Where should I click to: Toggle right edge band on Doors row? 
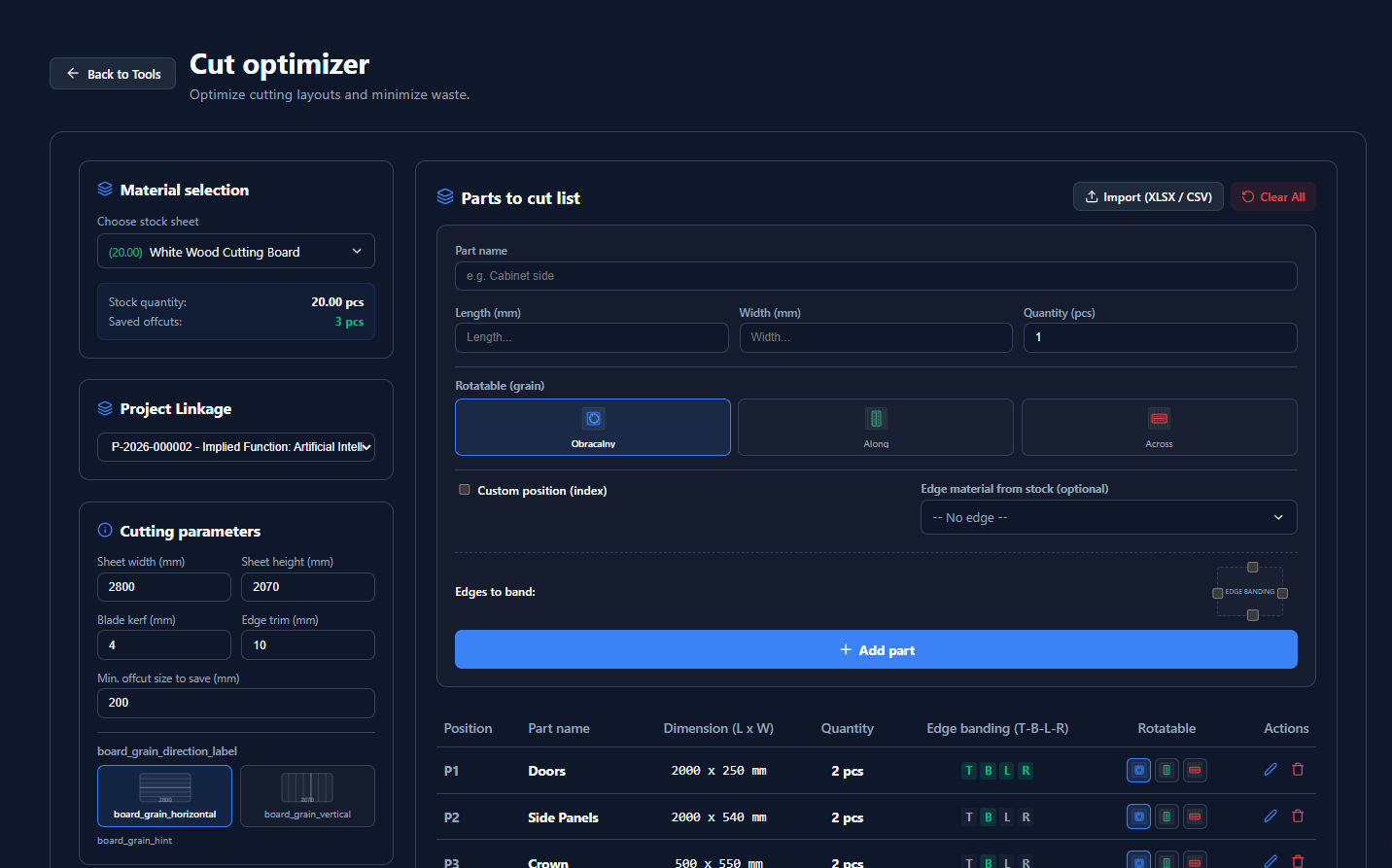[1026, 771]
